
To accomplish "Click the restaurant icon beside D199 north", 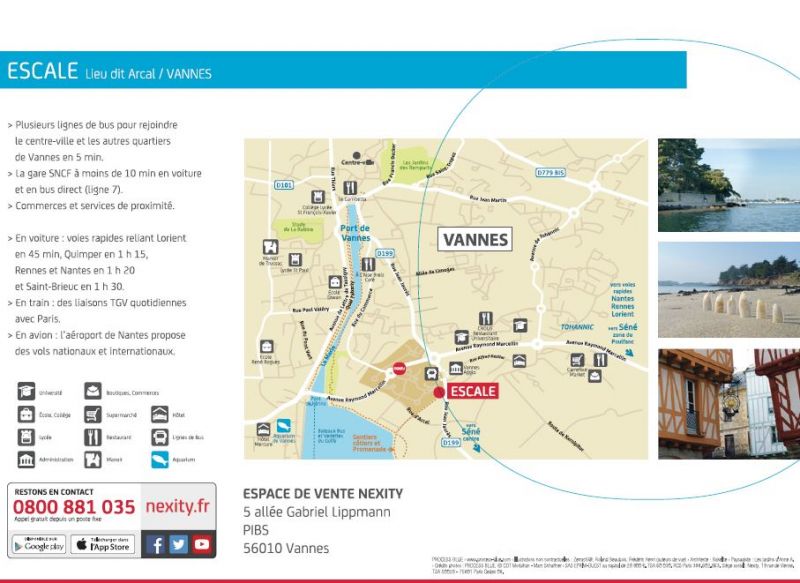I will pyautogui.click(x=368, y=264).
